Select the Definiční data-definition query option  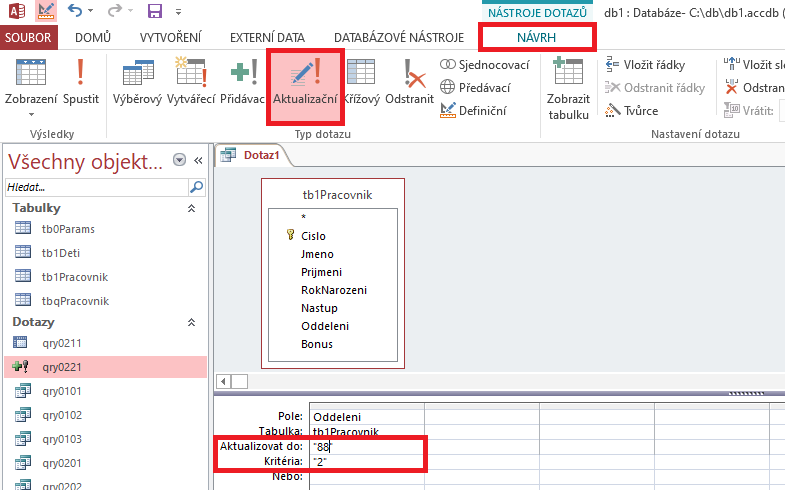pyautogui.click(x=473, y=111)
